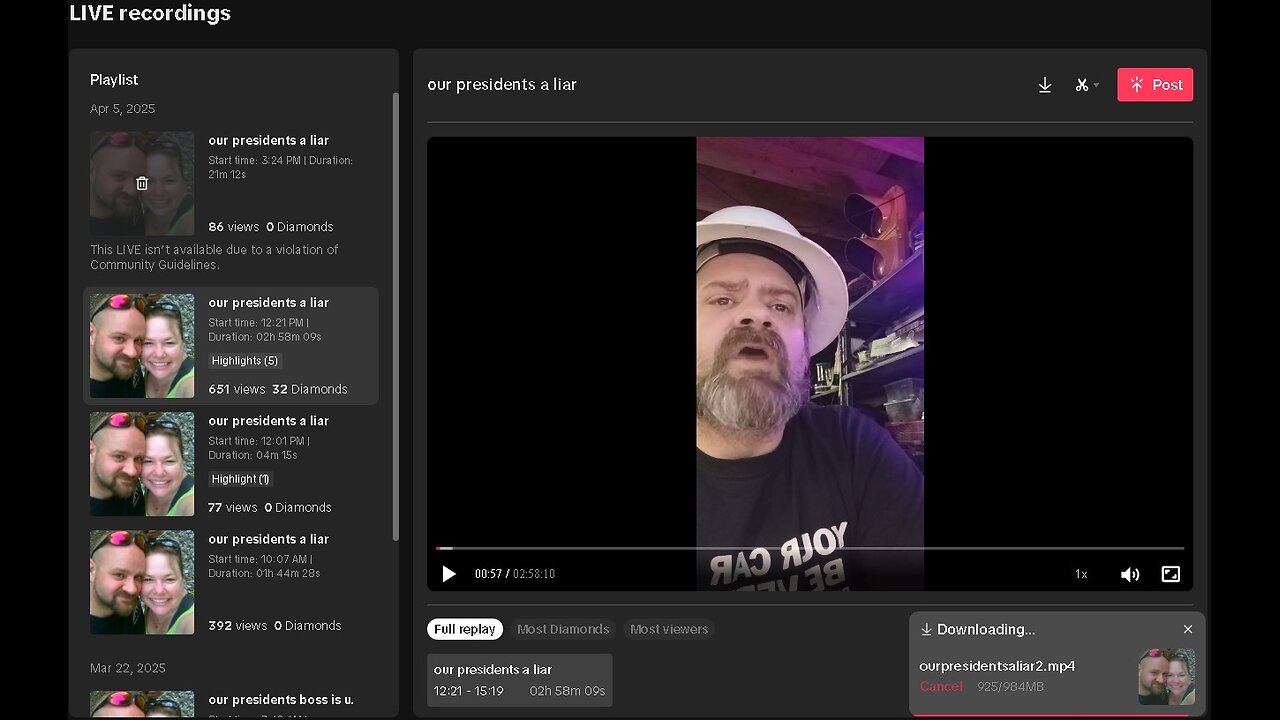Screen dimensions: 1280x720
Task: Expand the scissors tool dropdown arrow
Action: pyautogui.click(x=1096, y=85)
